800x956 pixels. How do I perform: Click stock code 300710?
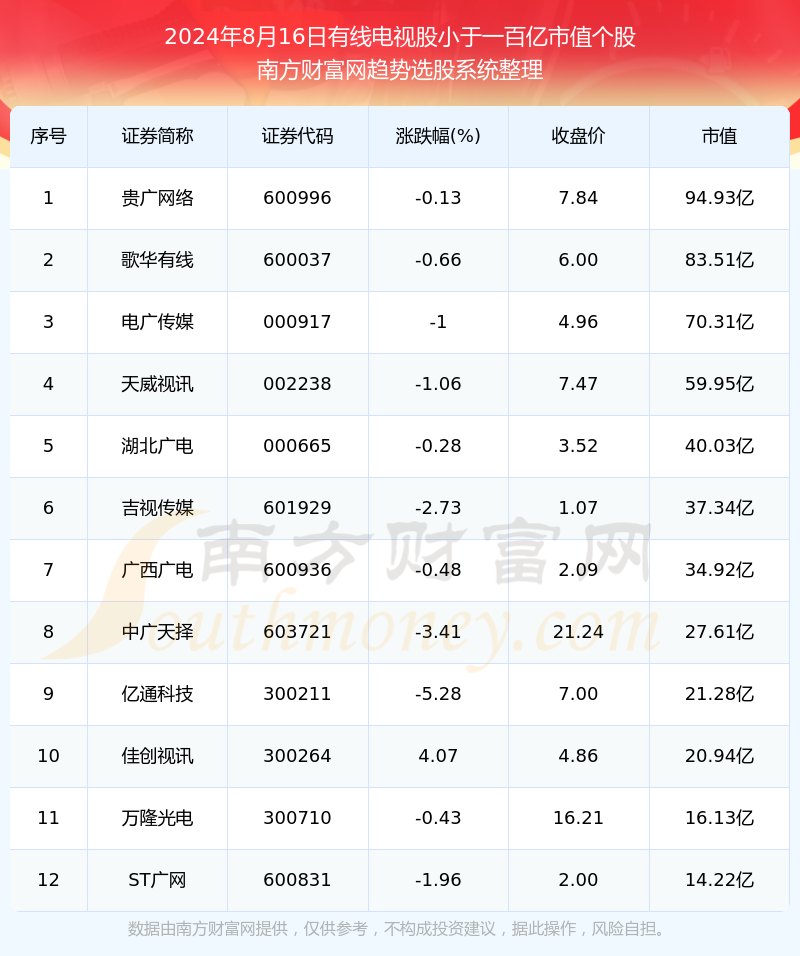coord(298,818)
